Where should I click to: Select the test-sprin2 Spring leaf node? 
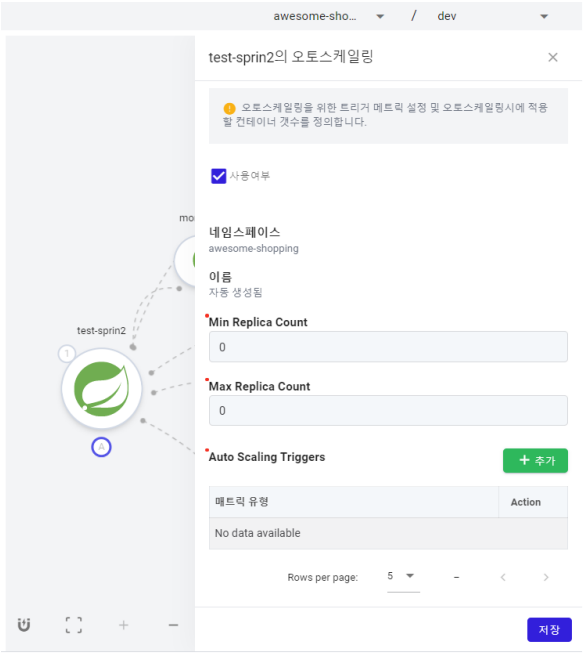[x=102, y=389]
